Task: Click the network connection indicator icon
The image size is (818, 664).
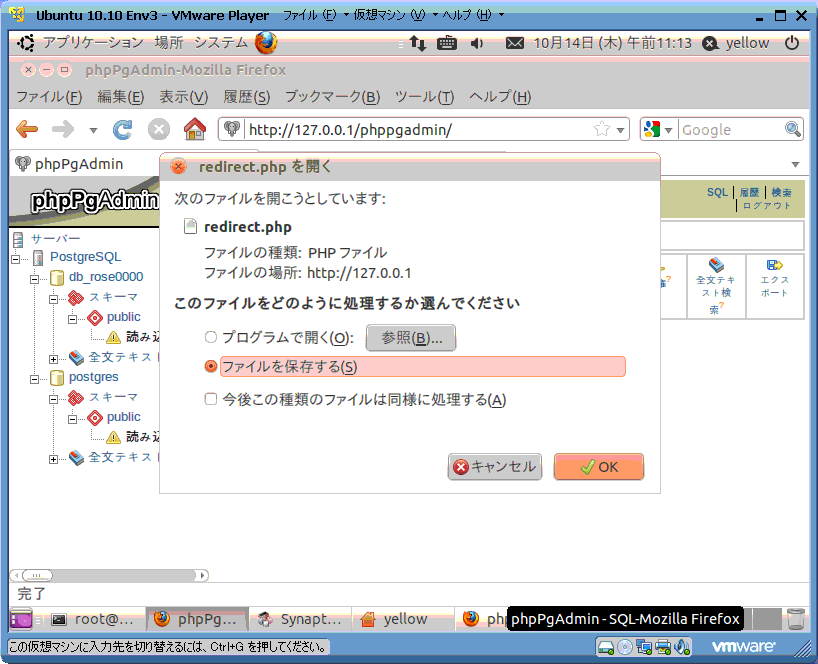Action: pyautogui.click(x=417, y=43)
